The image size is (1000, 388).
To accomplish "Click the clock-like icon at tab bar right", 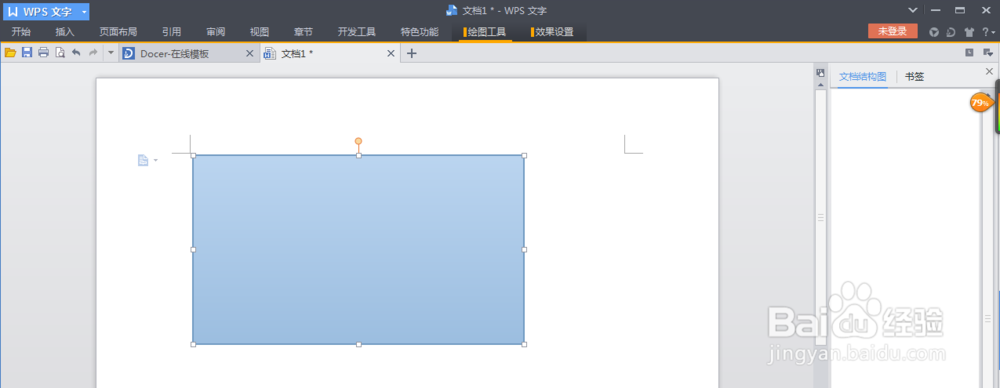I will [969, 53].
